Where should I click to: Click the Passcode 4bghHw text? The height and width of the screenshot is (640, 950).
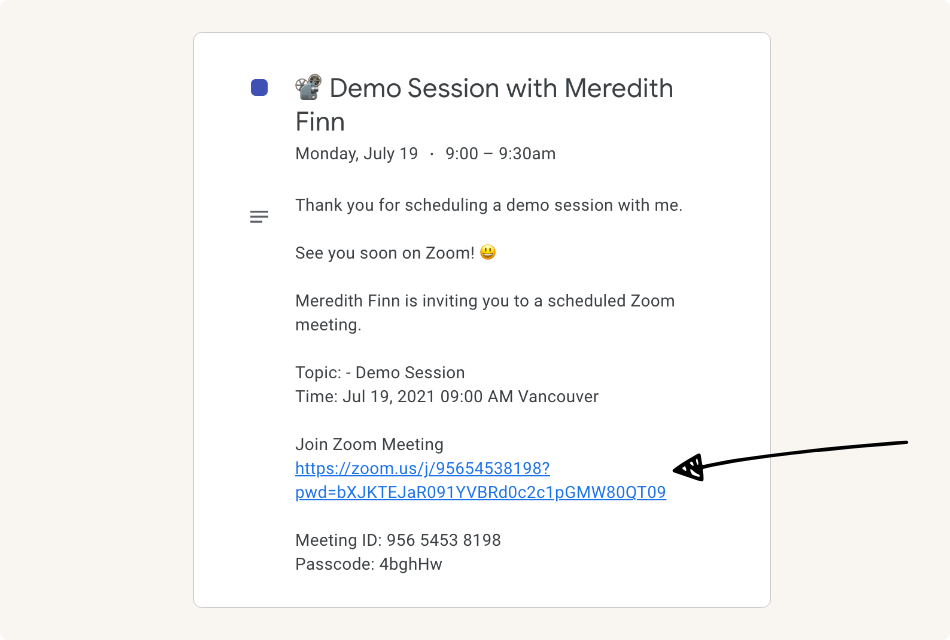click(x=369, y=564)
